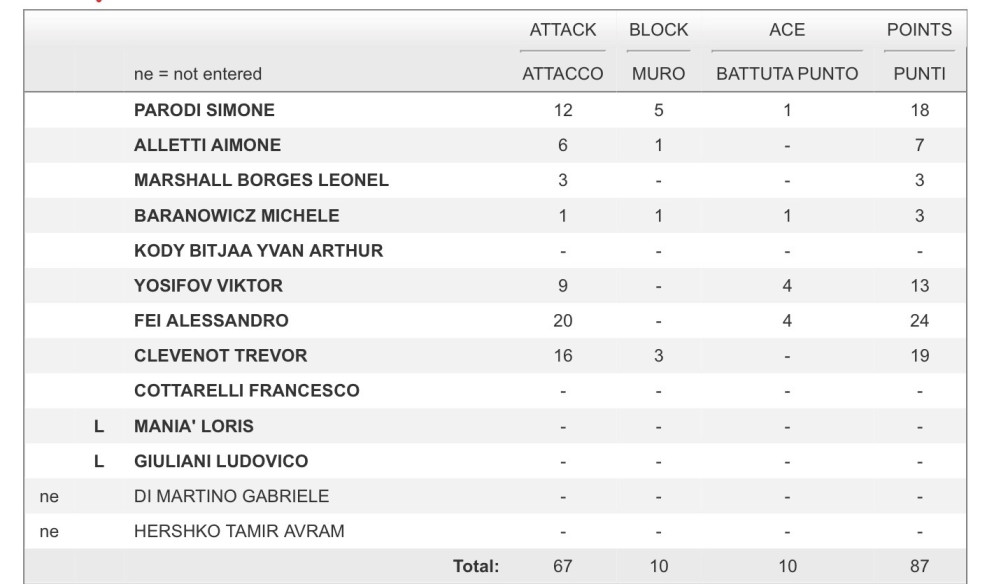Select the ACE column header

787,30
